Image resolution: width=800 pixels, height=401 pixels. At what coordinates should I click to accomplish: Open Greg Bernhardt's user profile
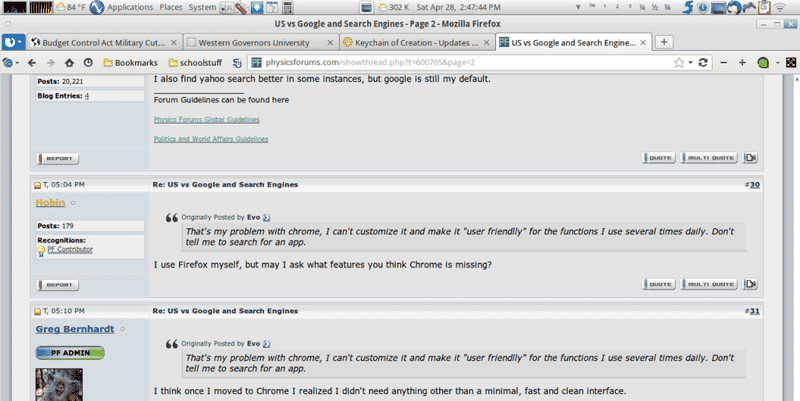click(75, 329)
